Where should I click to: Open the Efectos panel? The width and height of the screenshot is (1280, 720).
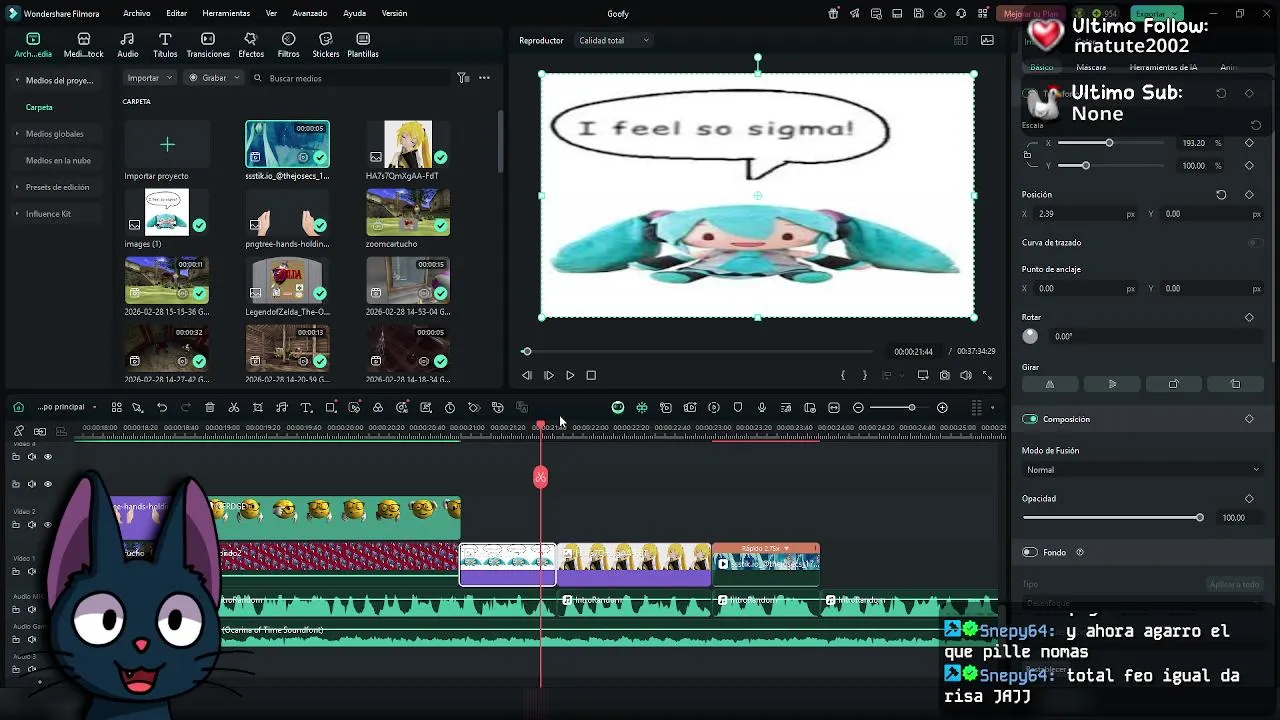pos(251,44)
